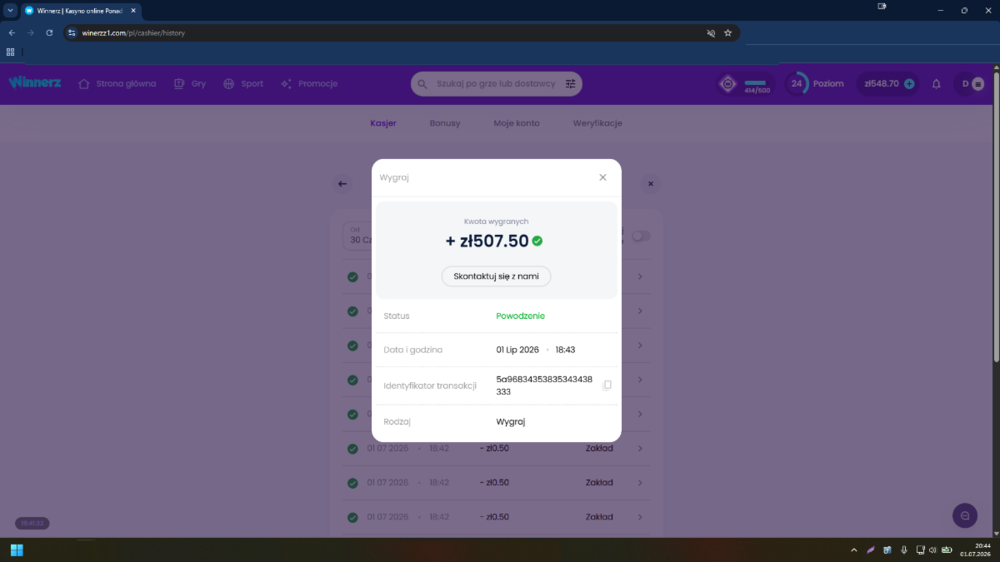This screenshot has height=562, width=1000.
Task: Open the user profile menu icon
Action: point(978,84)
